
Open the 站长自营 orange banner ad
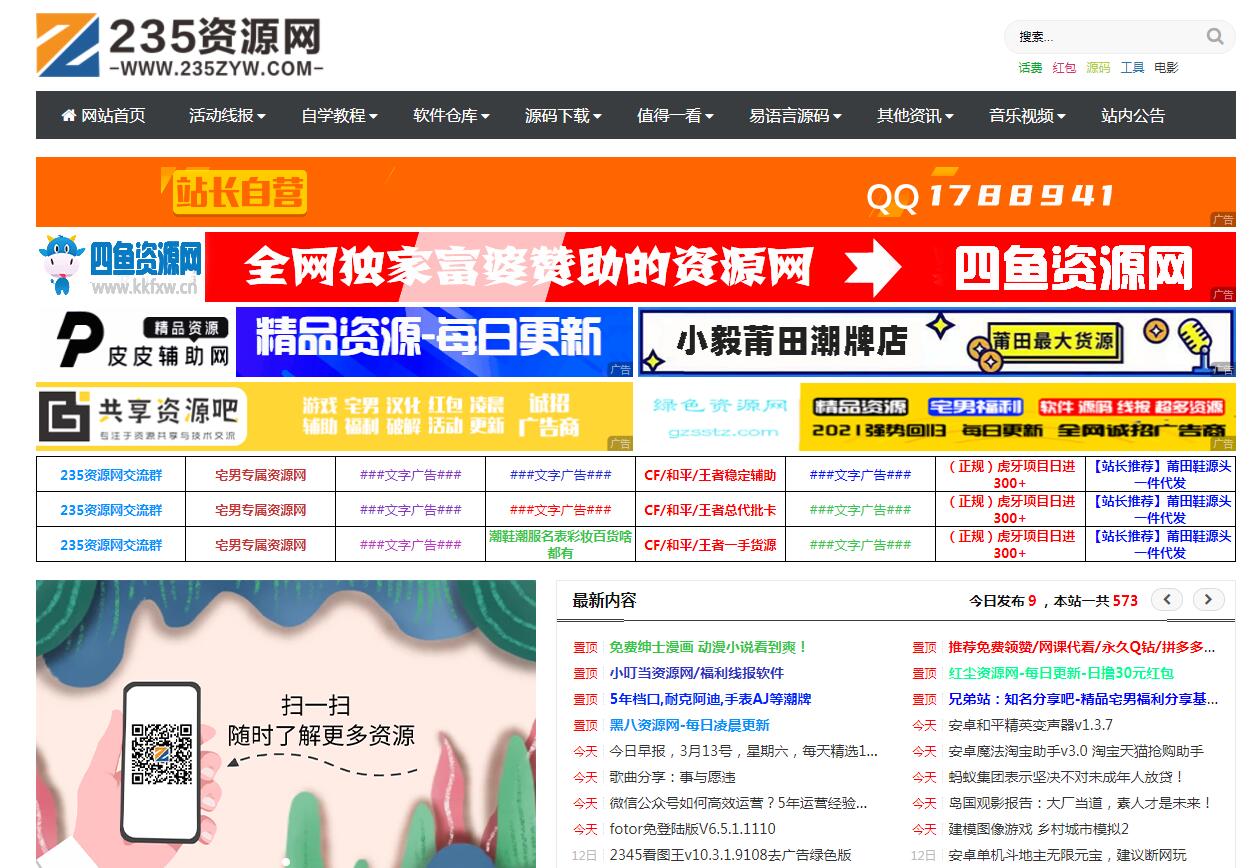tap(636, 192)
